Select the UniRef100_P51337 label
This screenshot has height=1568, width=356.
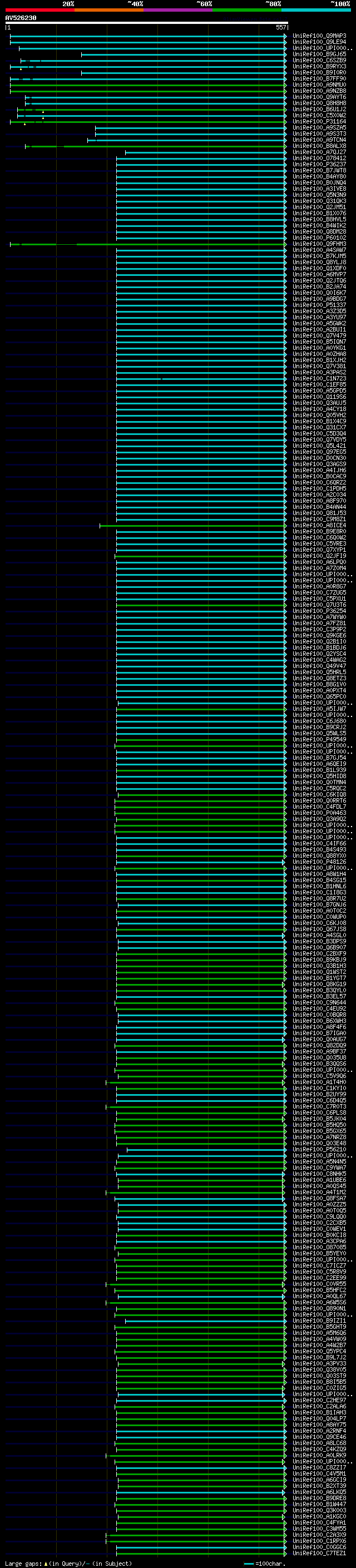319,305
